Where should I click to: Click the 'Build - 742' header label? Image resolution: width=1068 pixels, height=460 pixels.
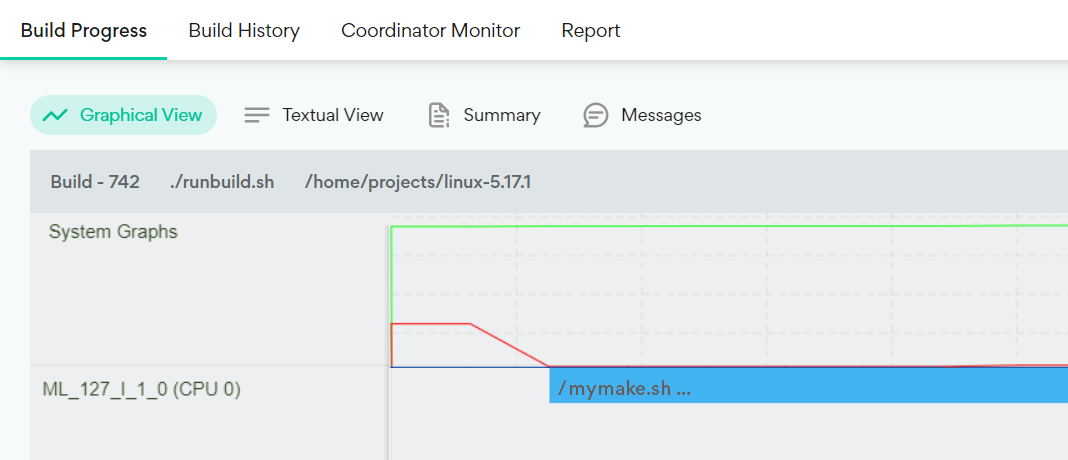pos(95,182)
